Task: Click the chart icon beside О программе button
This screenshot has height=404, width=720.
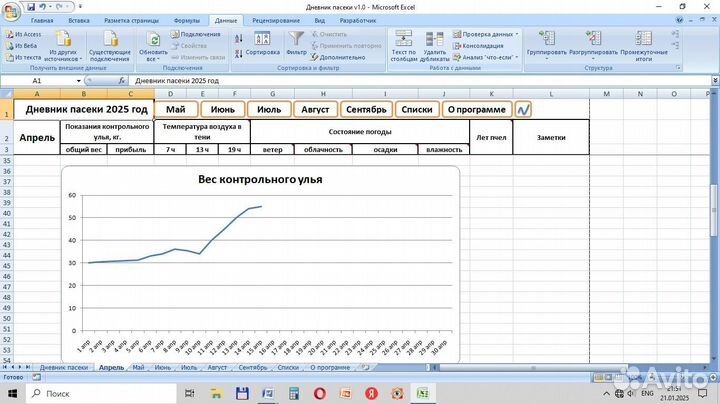Action: point(523,109)
